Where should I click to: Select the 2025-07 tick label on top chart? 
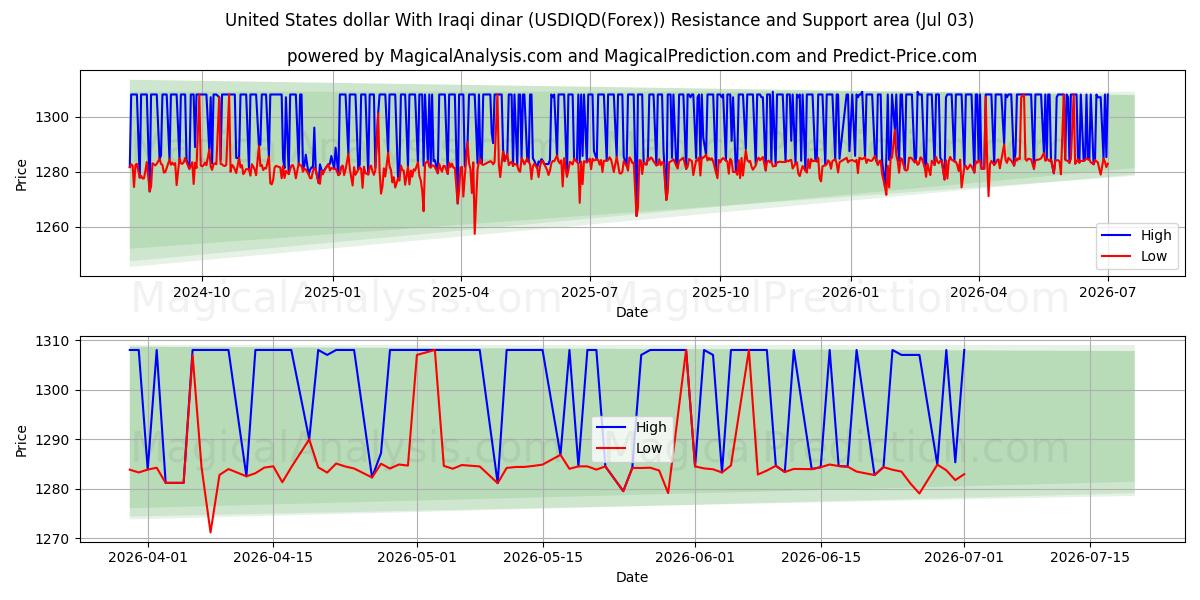589,292
